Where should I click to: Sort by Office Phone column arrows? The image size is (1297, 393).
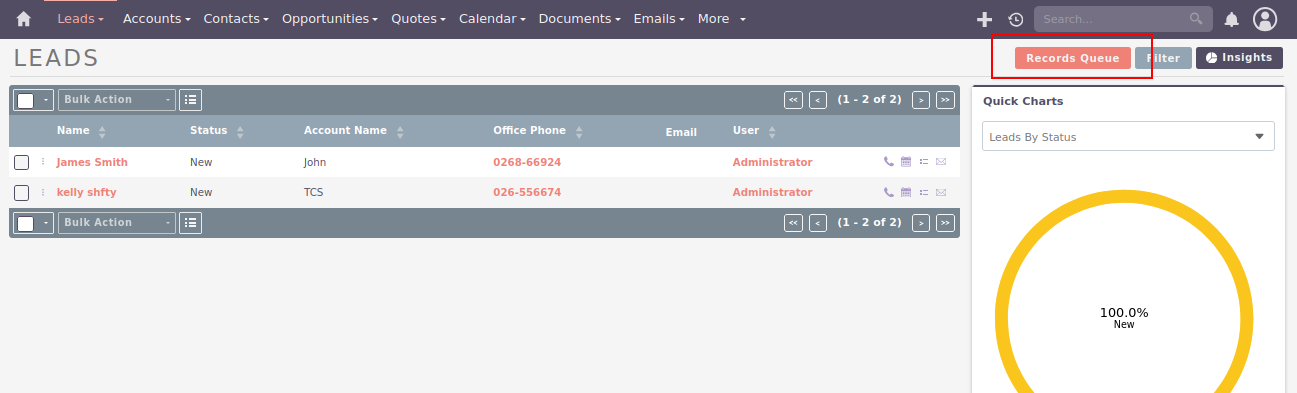coord(579,131)
